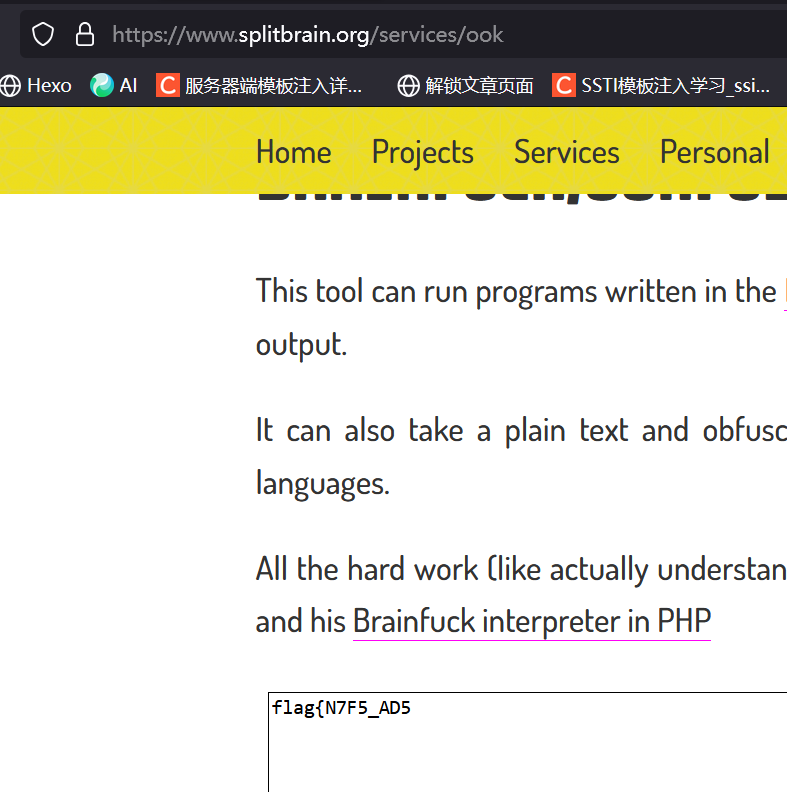Click globe icon beside 解锁文章页面 bookmark
Viewport: 787px width, 792px height.
coord(408,86)
